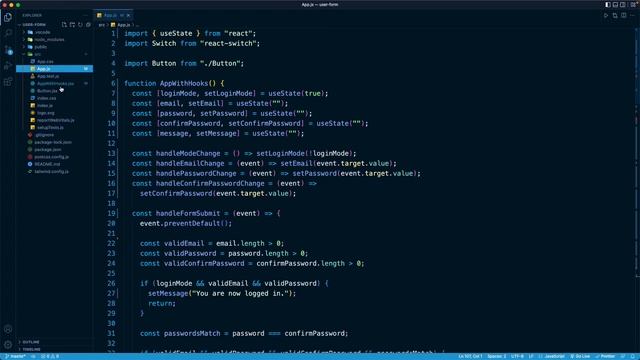Open App.test.js file

tap(54, 76)
